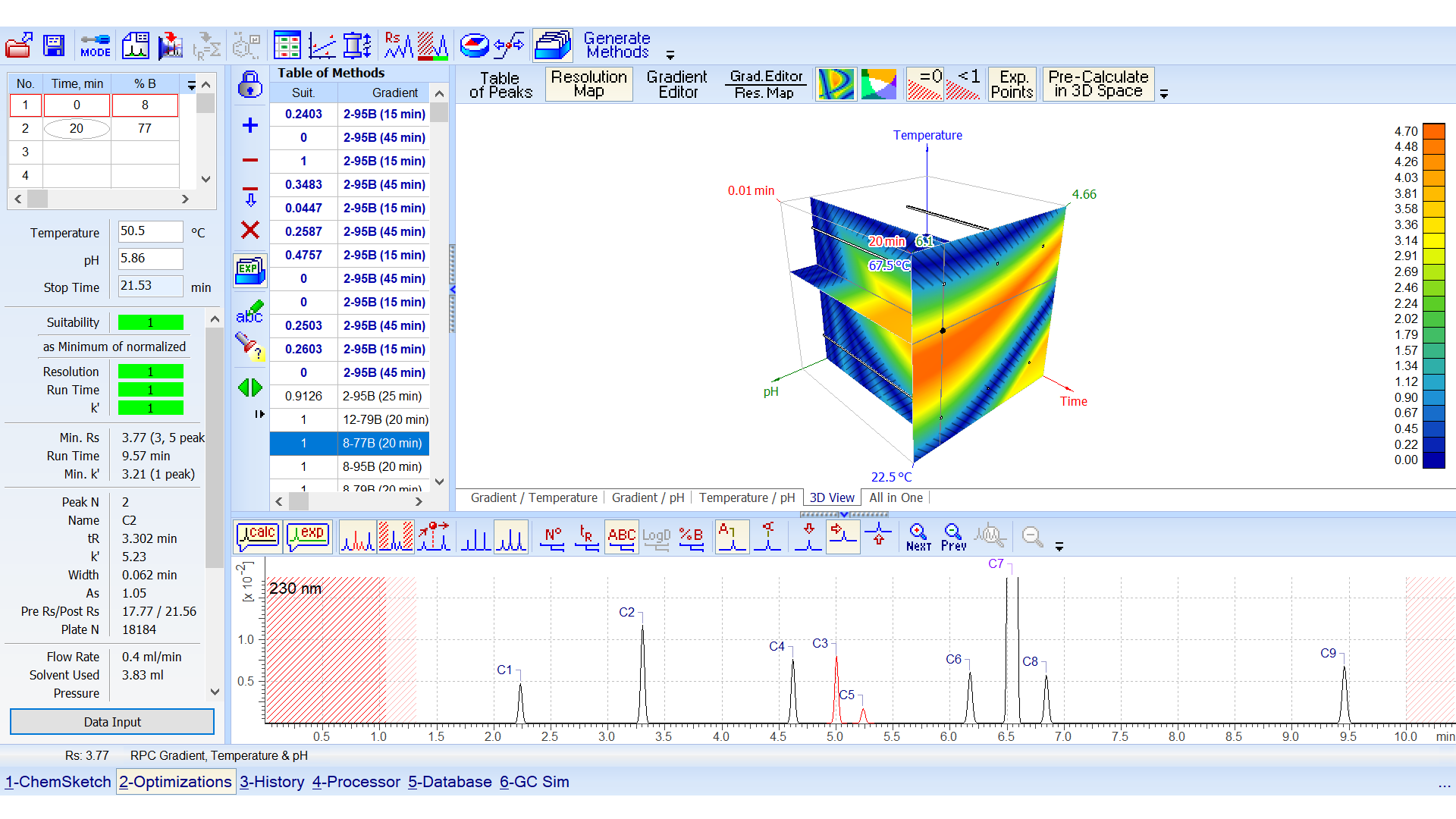Image resolution: width=1456 pixels, height=819 pixels.
Task: Click the red X delete method icon
Action: [x=250, y=231]
